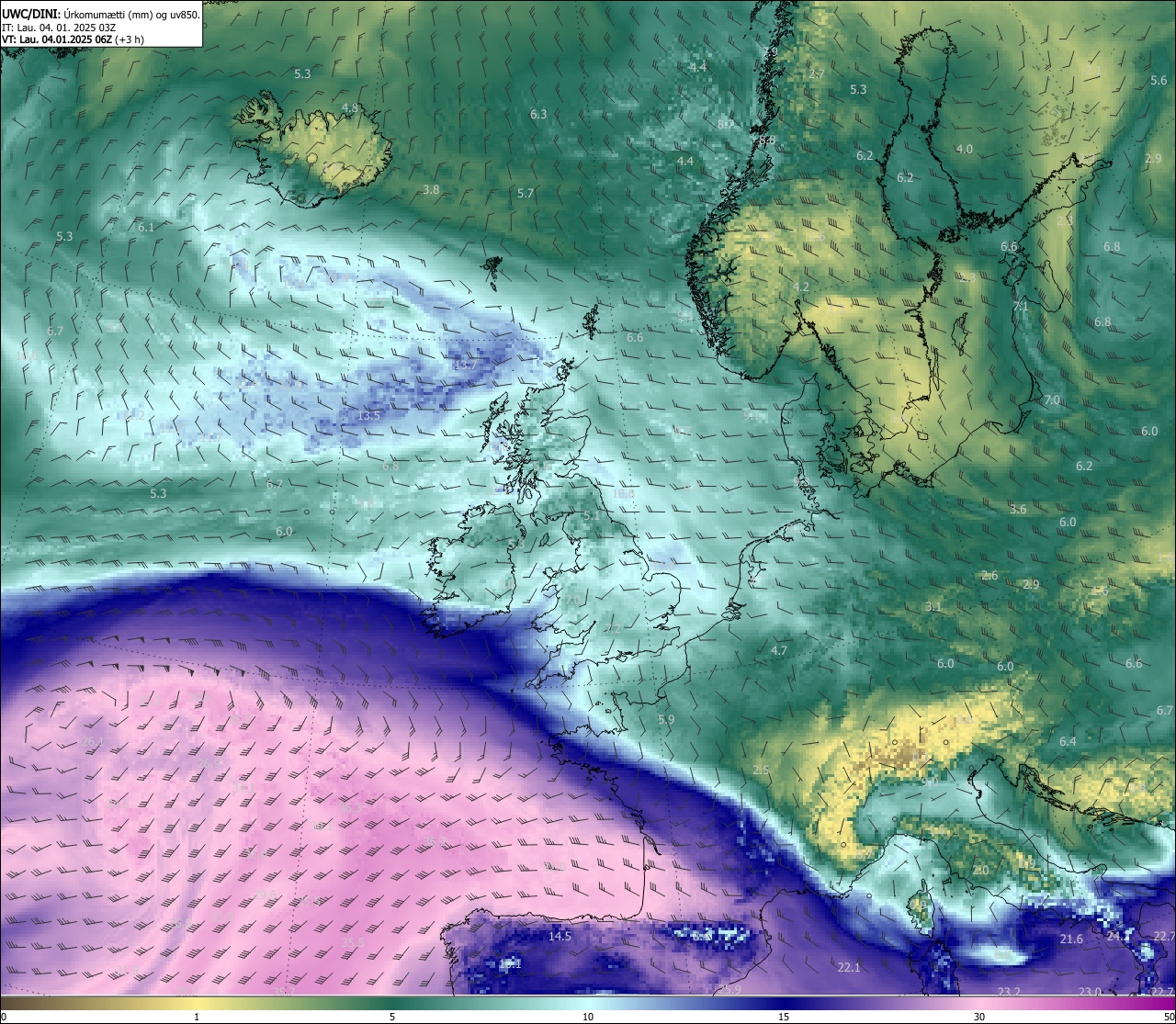
Task: Click the colour scale tick label 50
Action: [1169, 1017]
